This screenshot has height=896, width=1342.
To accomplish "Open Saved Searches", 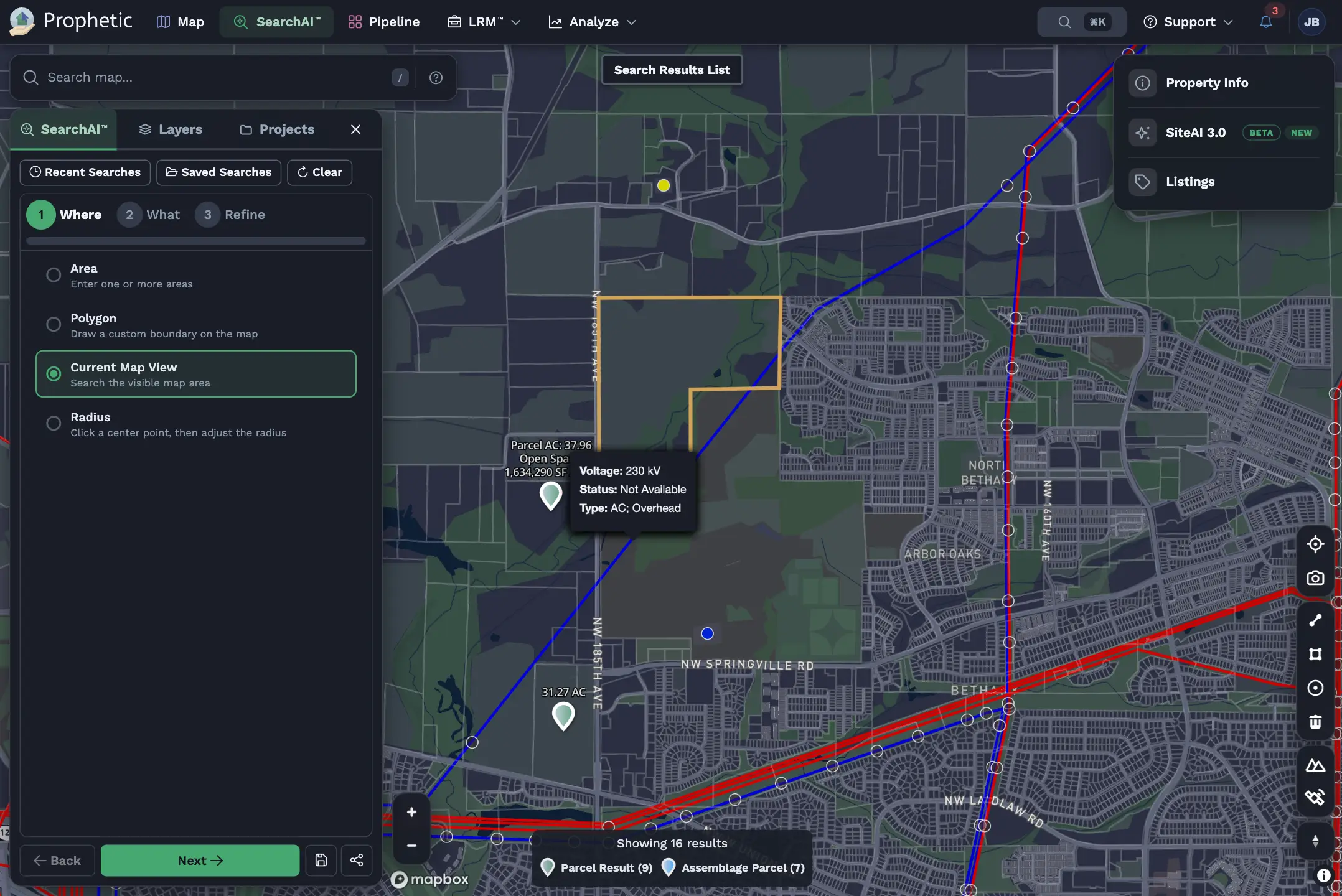I will pos(218,172).
